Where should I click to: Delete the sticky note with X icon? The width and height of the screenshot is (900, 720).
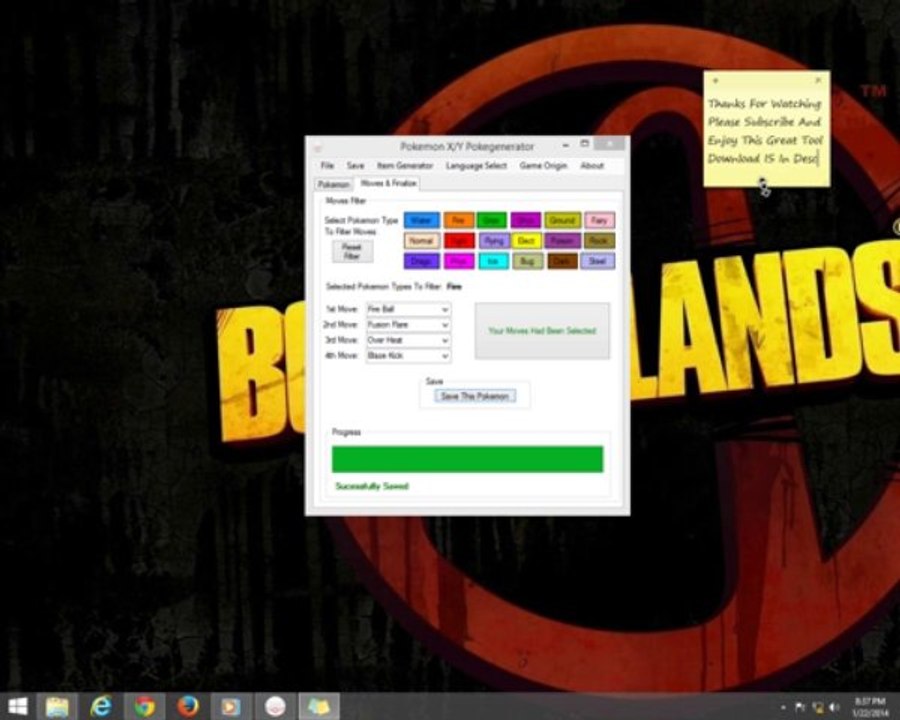click(x=818, y=80)
